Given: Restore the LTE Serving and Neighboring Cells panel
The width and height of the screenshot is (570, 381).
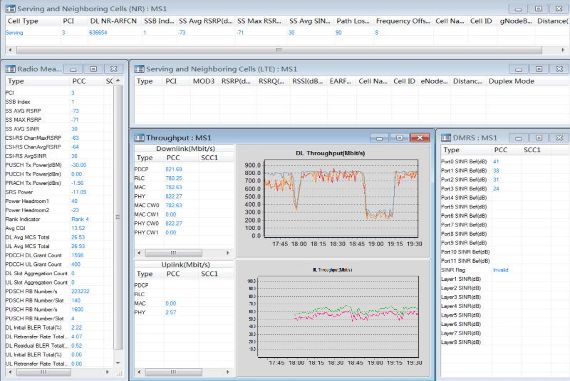Looking at the screenshot, I should tap(539, 69).
